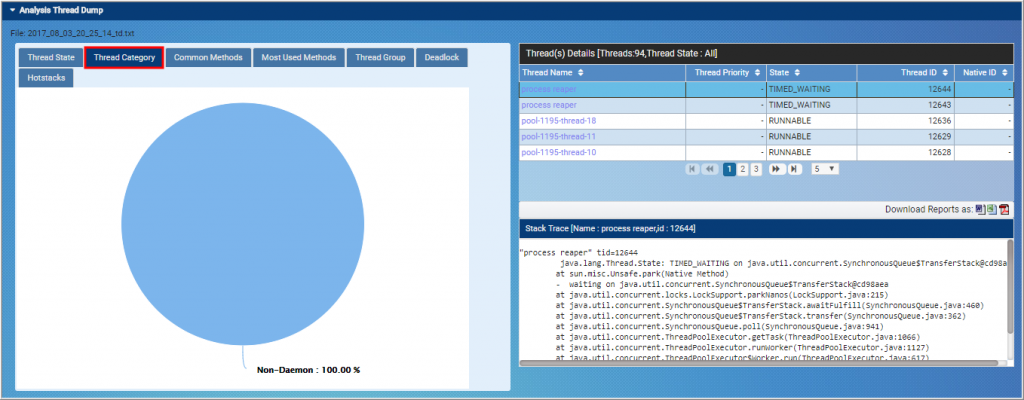Open process reaper thread with ID 12644

pyautogui.click(x=549, y=89)
